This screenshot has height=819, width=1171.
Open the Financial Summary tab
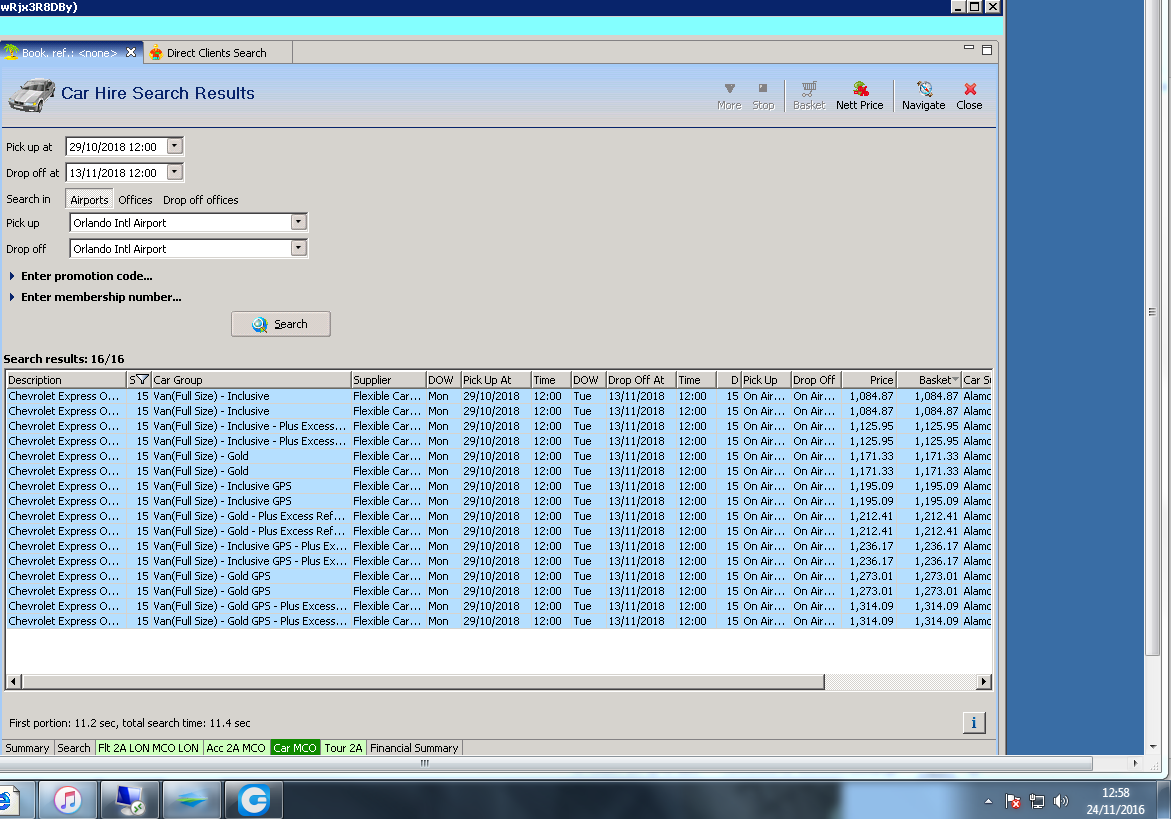414,747
